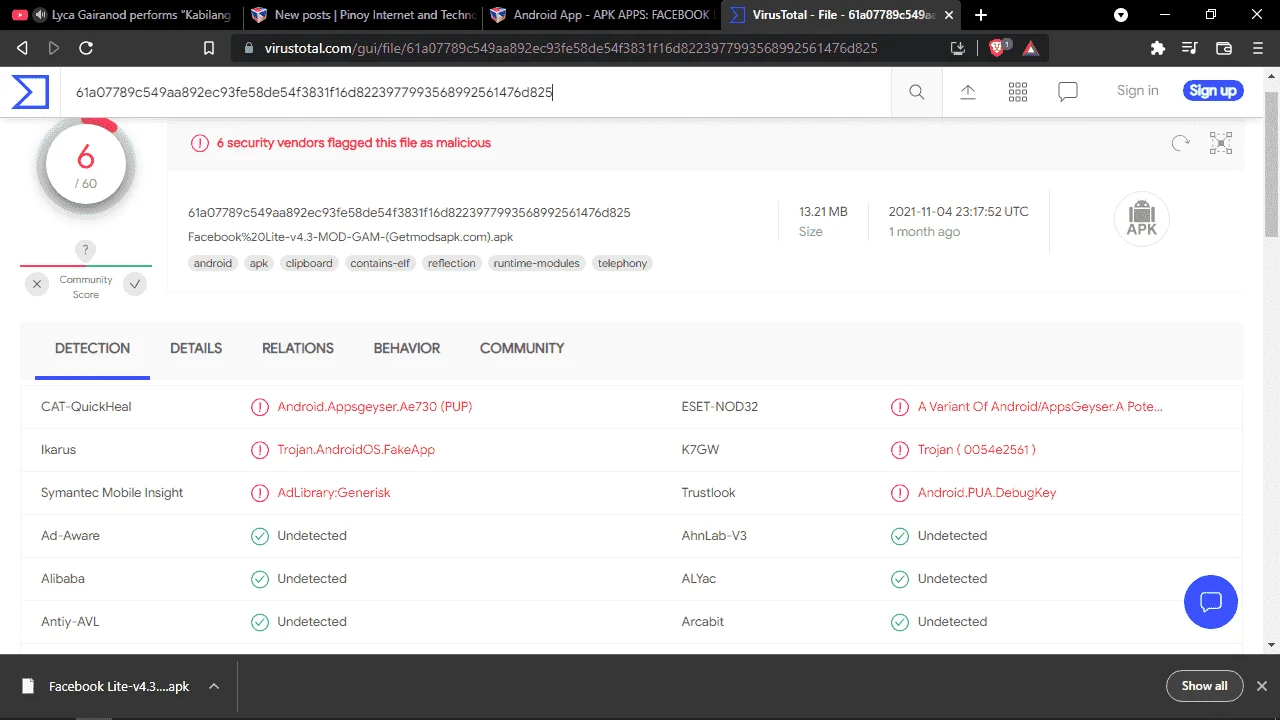Click the telephony tag

[623, 263]
